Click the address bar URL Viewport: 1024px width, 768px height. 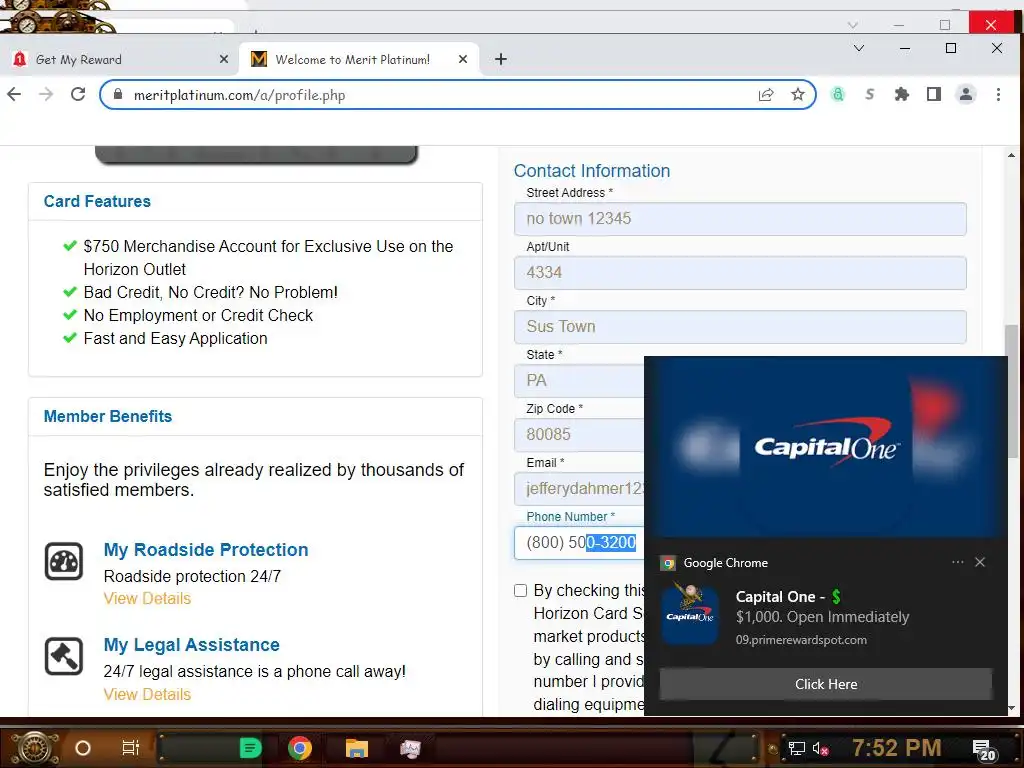[240, 95]
